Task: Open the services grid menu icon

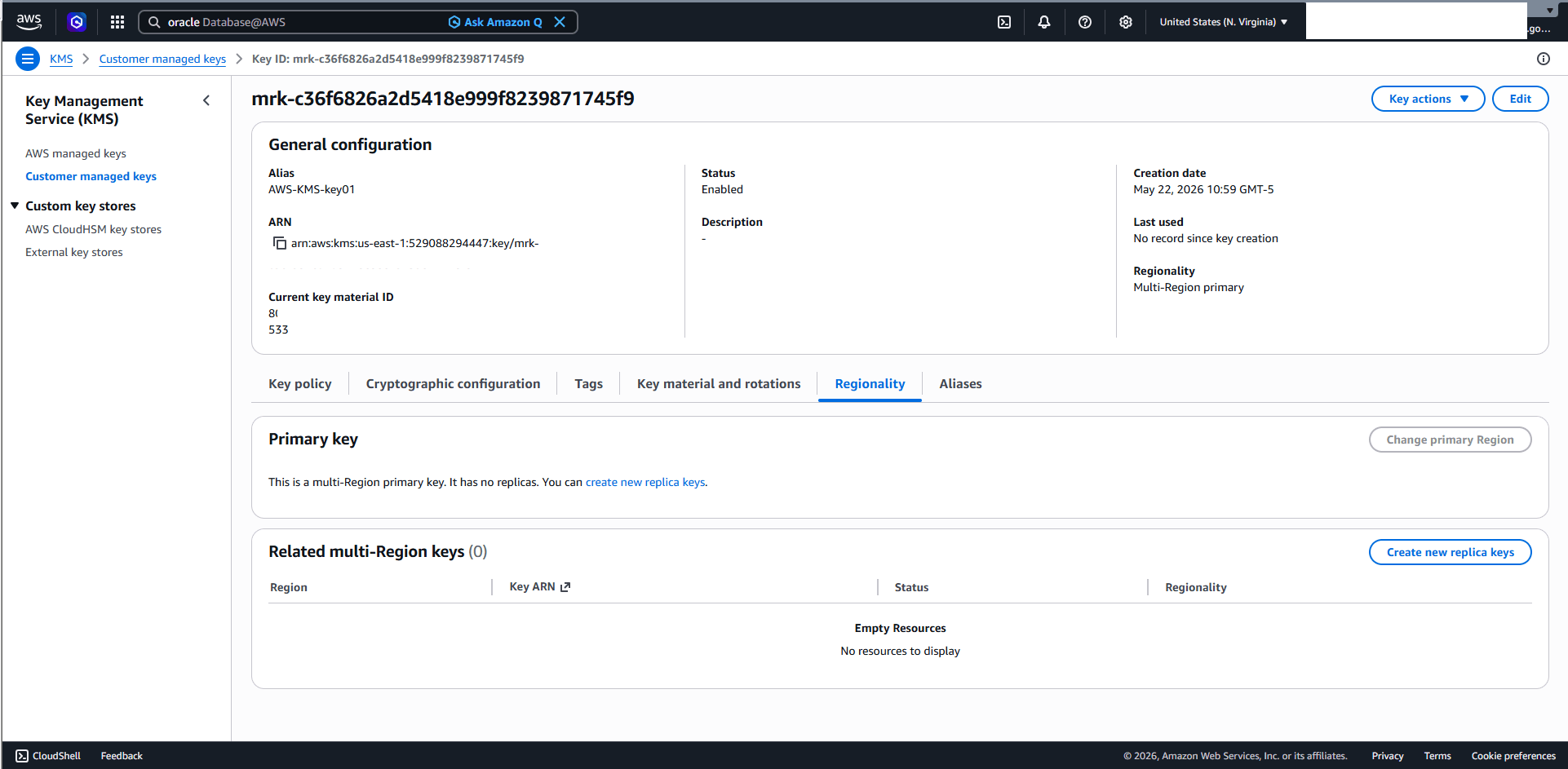Action: pos(117,22)
